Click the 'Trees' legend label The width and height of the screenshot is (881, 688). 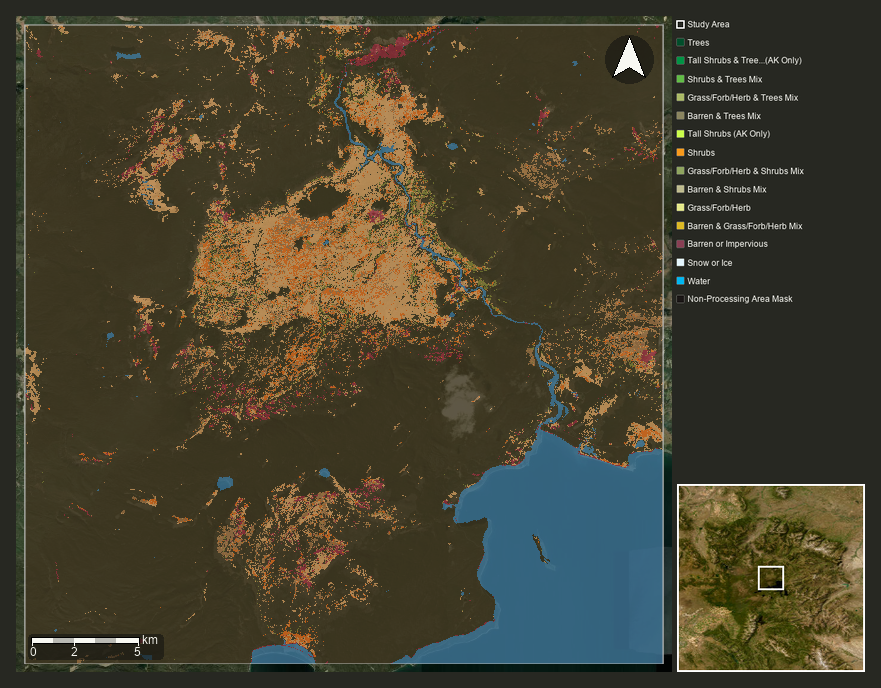coord(698,43)
